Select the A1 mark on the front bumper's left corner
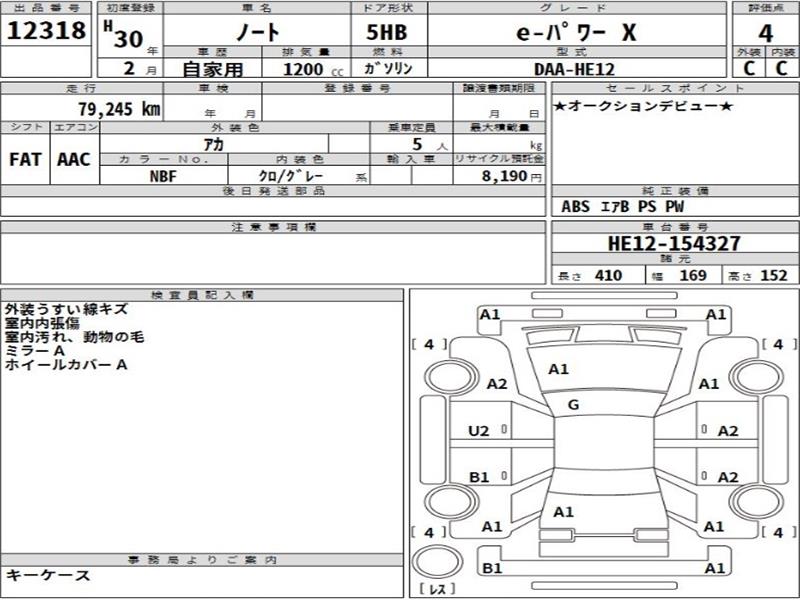Viewport: 800px width, 600px height. tap(490, 315)
